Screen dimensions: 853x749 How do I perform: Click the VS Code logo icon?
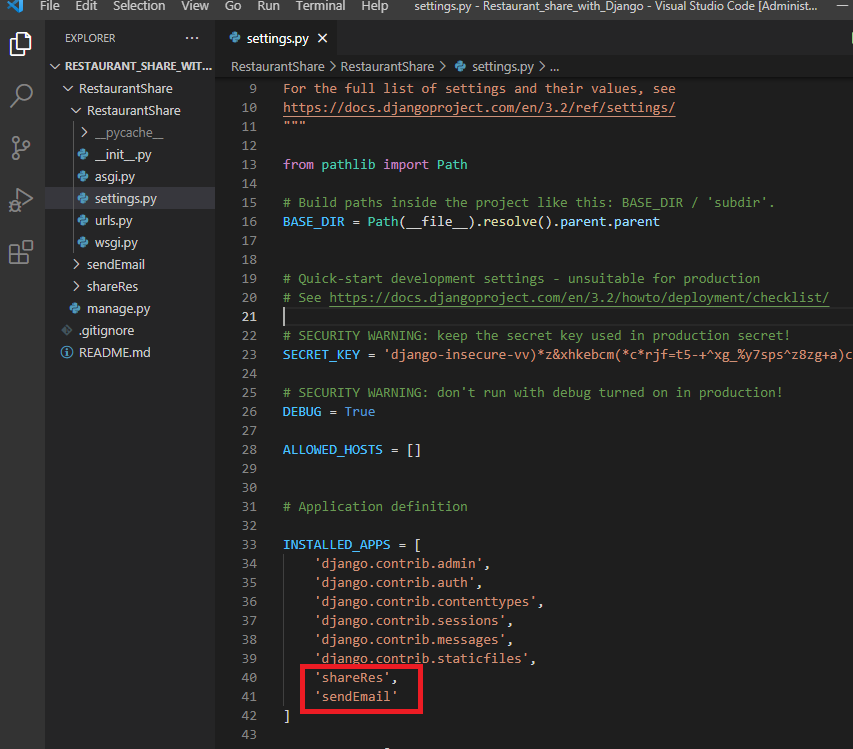point(15,6)
